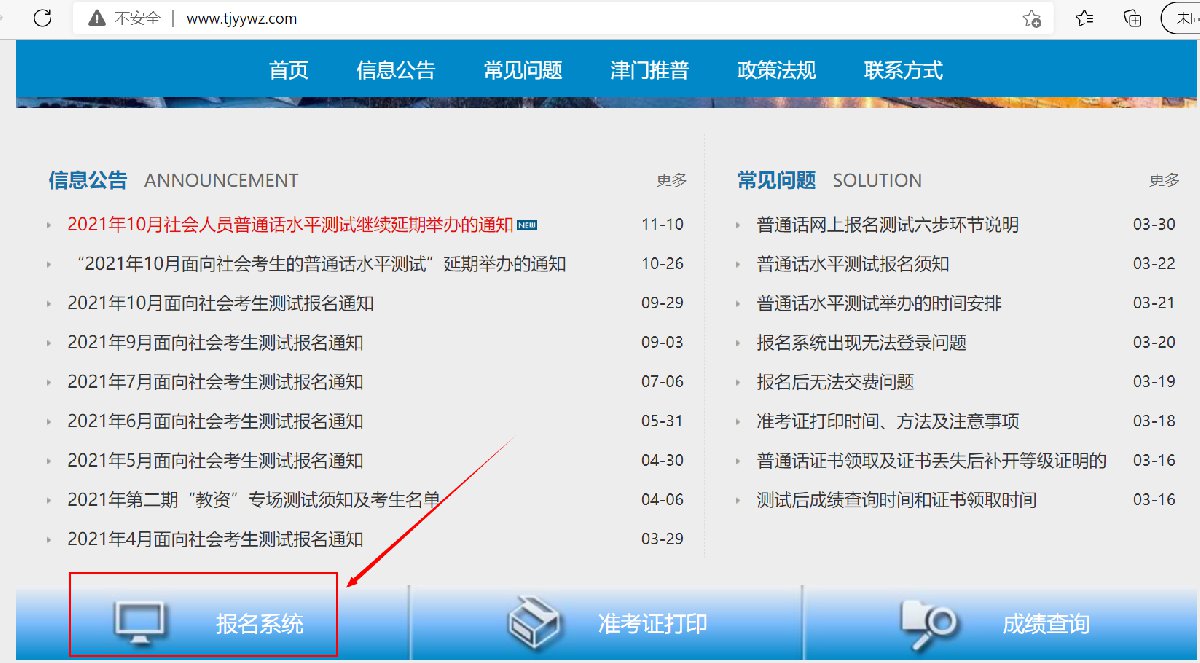Image resolution: width=1200 pixels, height=663 pixels.
Task: Open the 常见问题 navigation item
Action: click(523, 70)
